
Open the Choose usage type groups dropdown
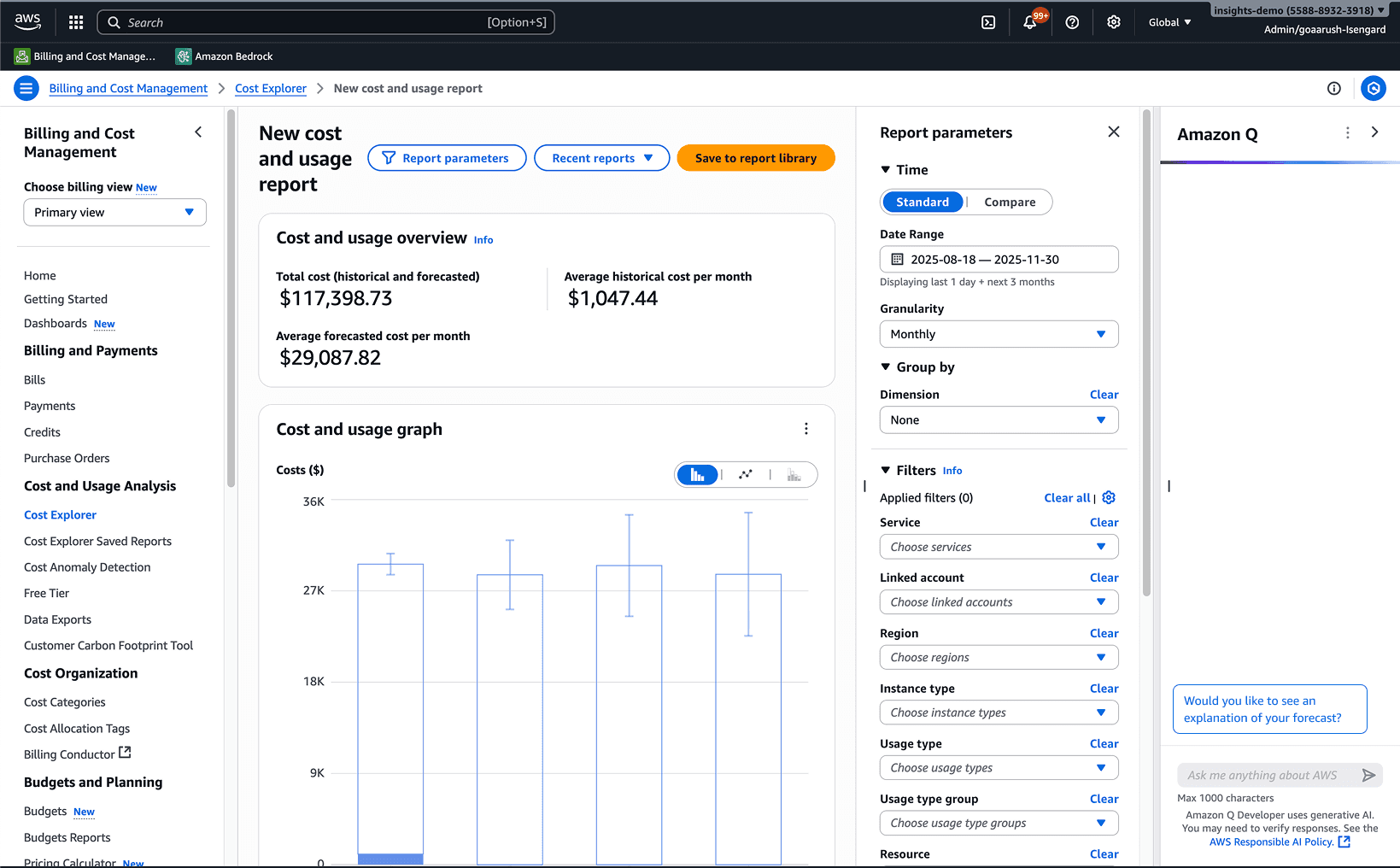click(999, 824)
